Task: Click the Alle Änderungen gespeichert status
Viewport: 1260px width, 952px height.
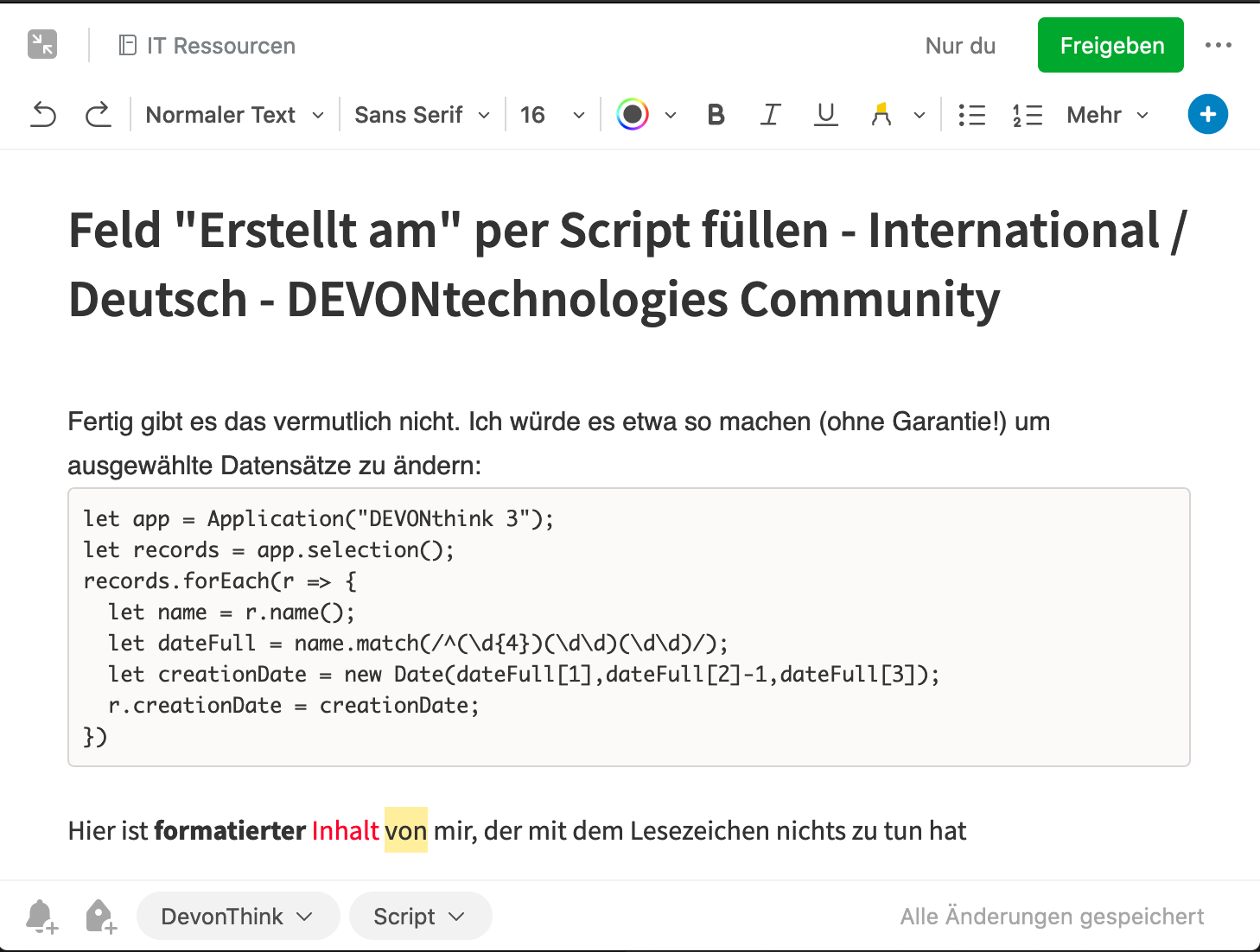Action: 1052,917
